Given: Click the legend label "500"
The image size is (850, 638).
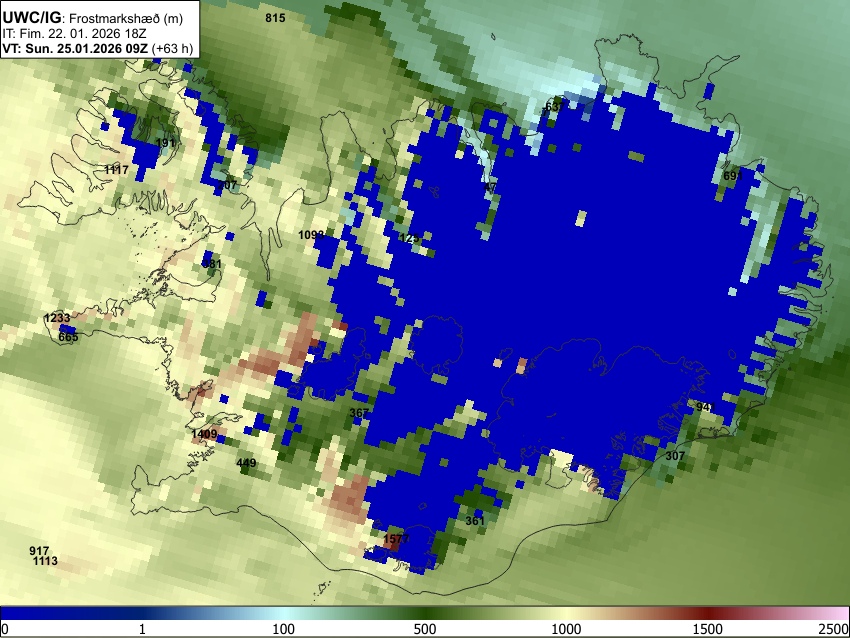Looking at the screenshot, I should (425, 629).
